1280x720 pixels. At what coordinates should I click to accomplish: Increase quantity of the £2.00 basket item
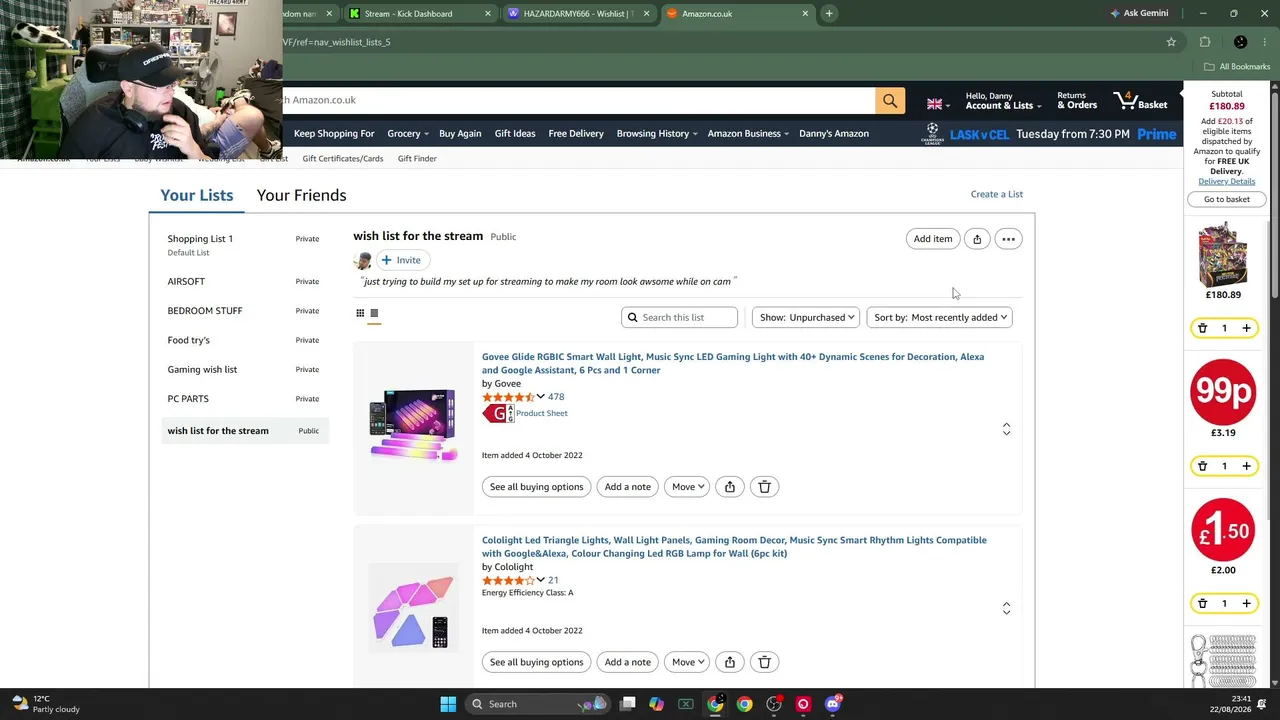point(1246,603)
